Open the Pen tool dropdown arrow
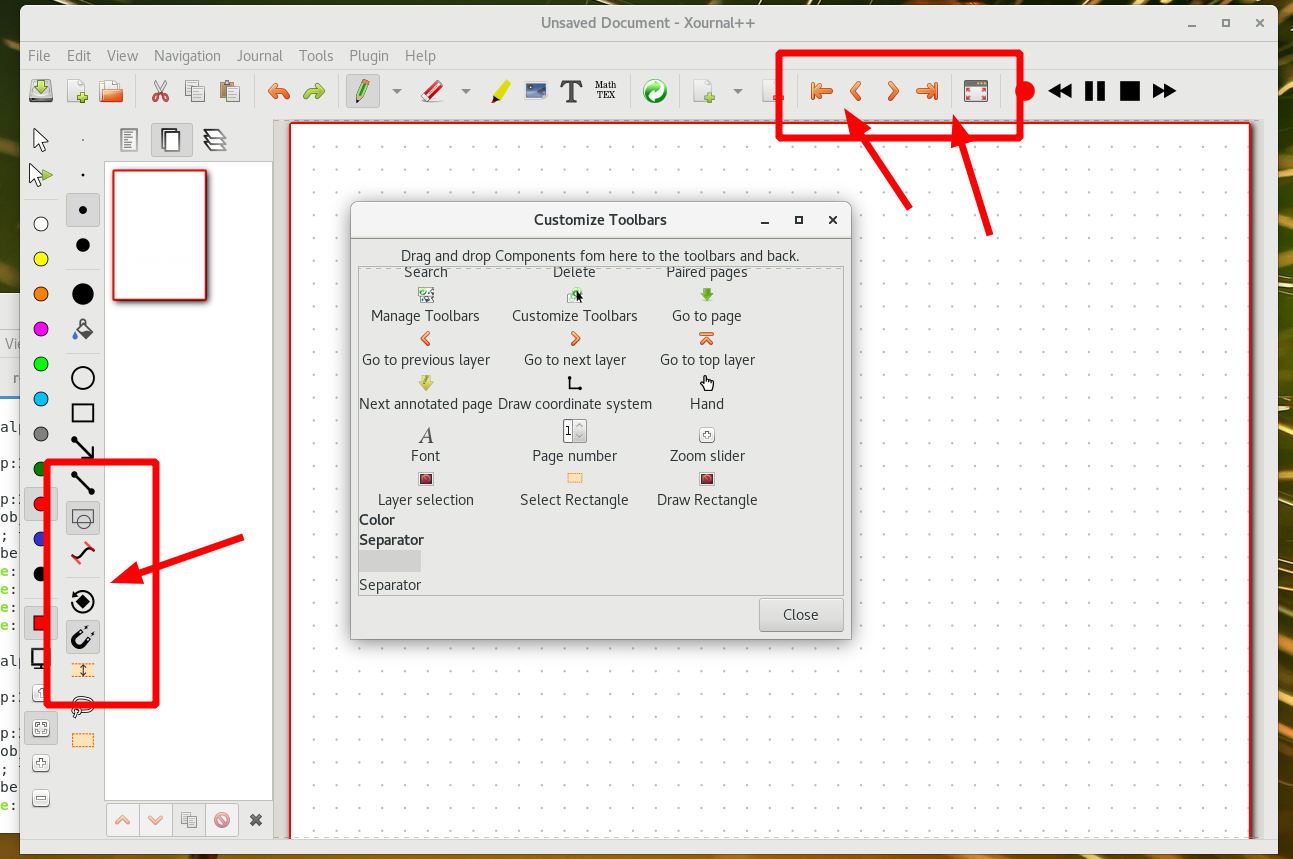The height and width of the screenshot is (859, 1293). pos(397,91)
